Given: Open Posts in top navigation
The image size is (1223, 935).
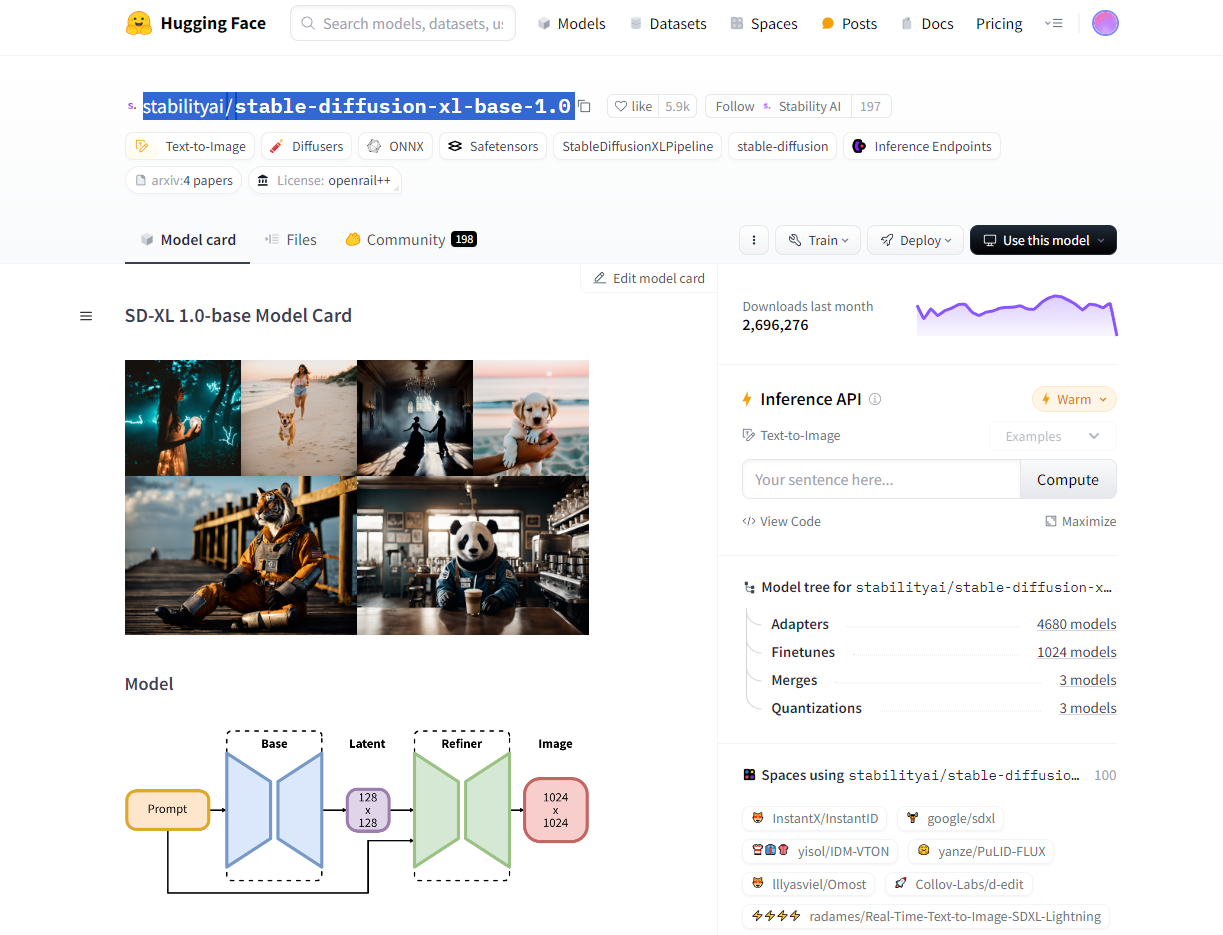Looking at the screenshot, I should [849, 23].
